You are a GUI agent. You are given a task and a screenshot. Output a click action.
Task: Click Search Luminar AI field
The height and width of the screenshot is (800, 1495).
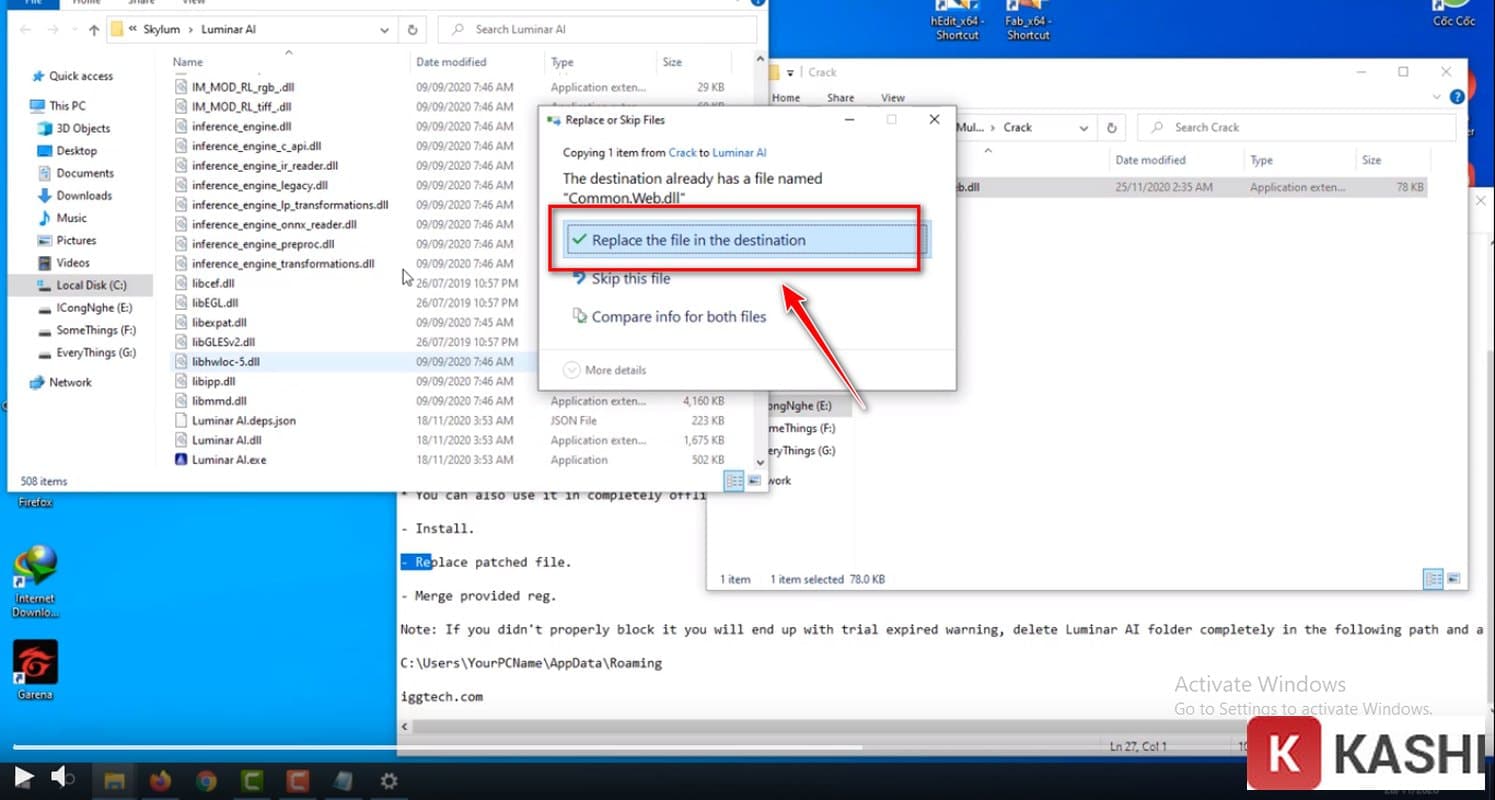(597, 30)
